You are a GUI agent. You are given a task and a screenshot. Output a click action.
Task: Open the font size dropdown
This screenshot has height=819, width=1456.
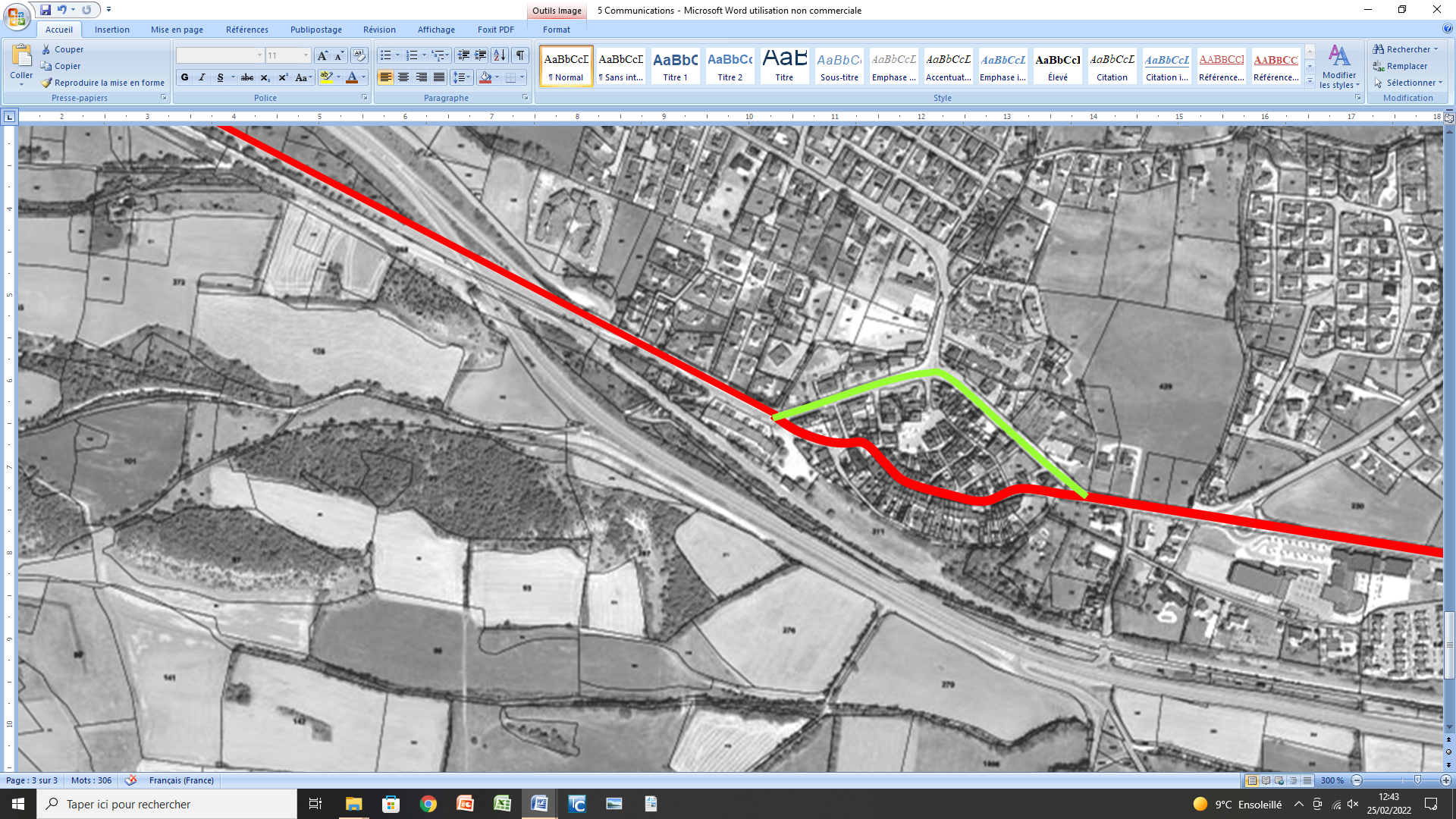pos(306,55)
